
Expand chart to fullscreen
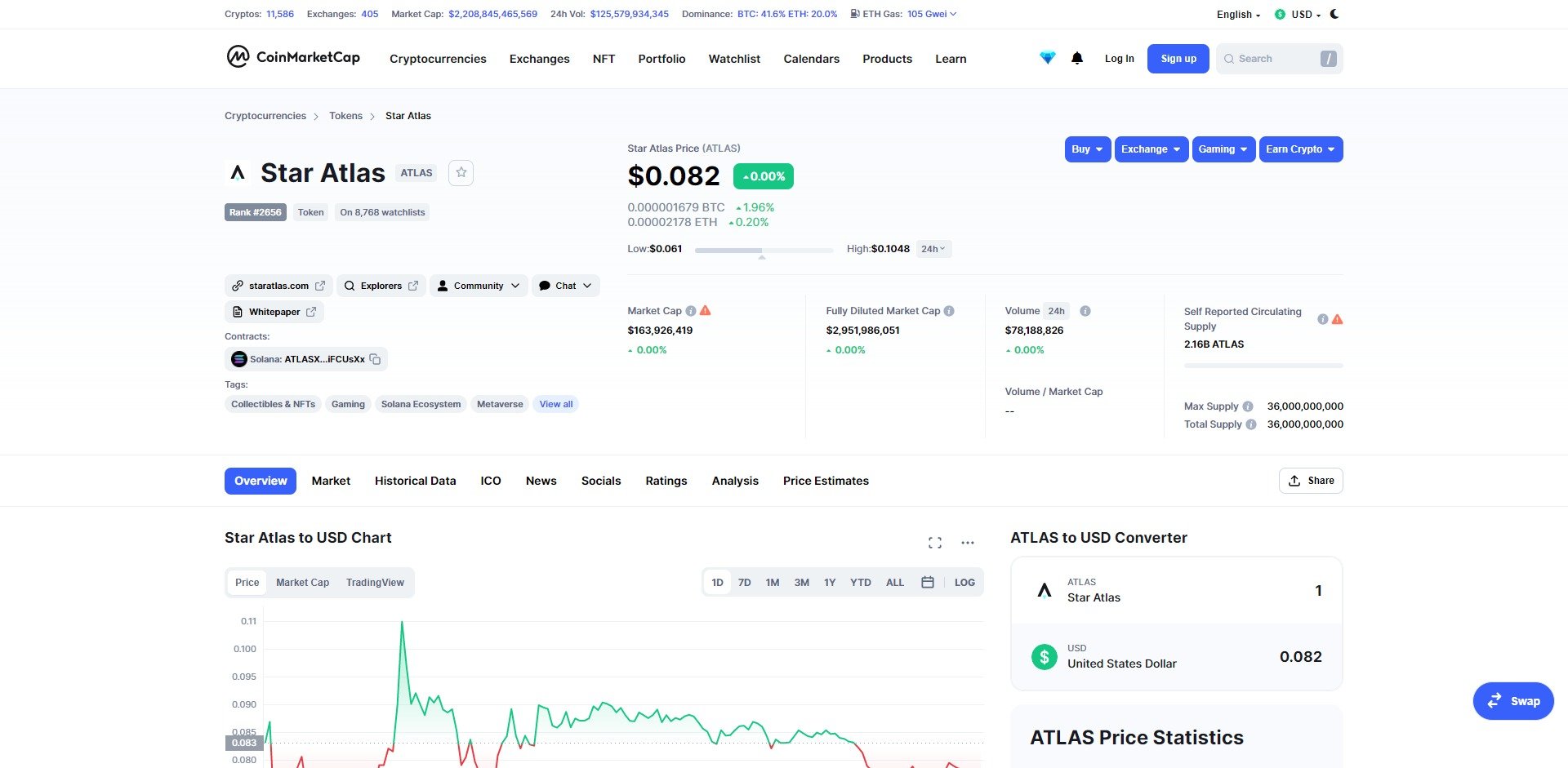click(x=935, y=543)
